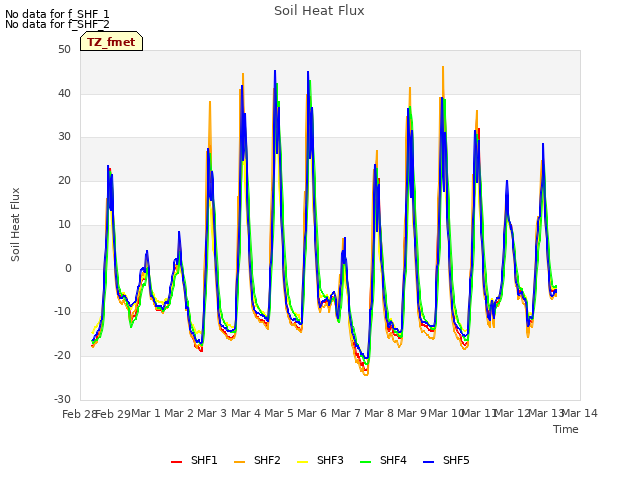The height and width of the screenshot is (480, 640).
Task: Click the 'No data for f_SHF_2' message
Action: (57, 24)
